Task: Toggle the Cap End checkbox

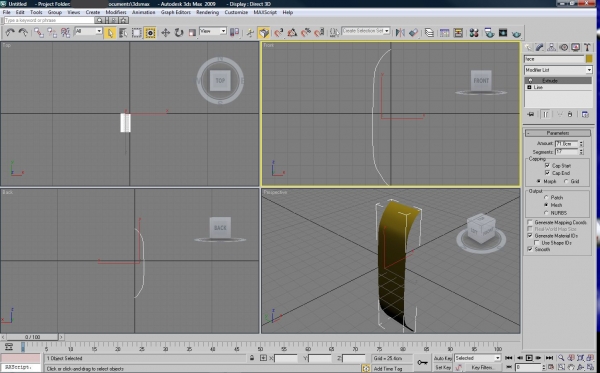Action: point(547,173)
